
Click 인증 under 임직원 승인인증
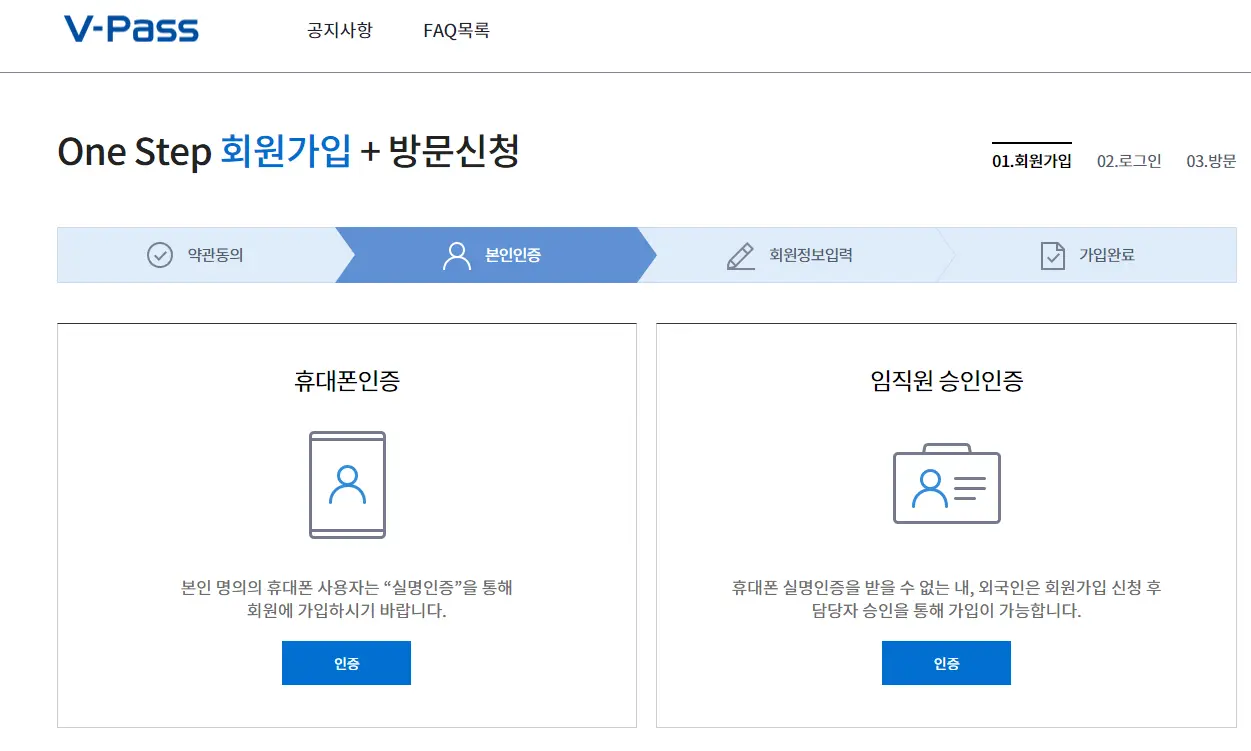946,662
